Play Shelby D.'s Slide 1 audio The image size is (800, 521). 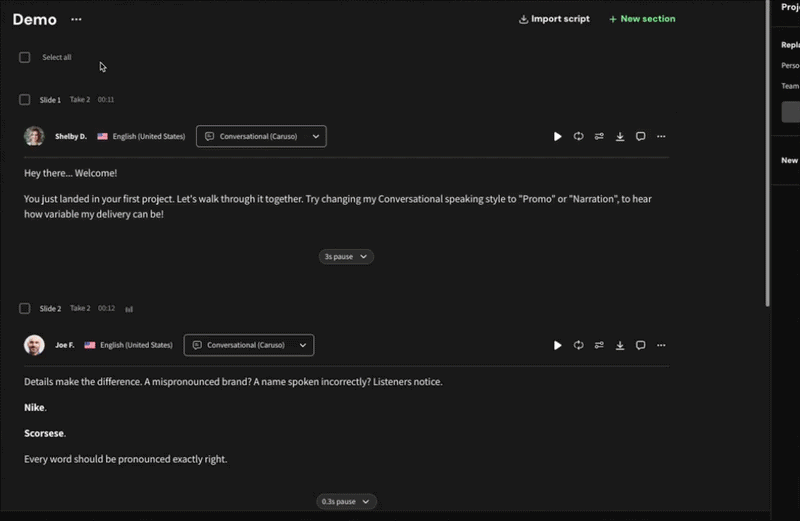tap(558, 137)
